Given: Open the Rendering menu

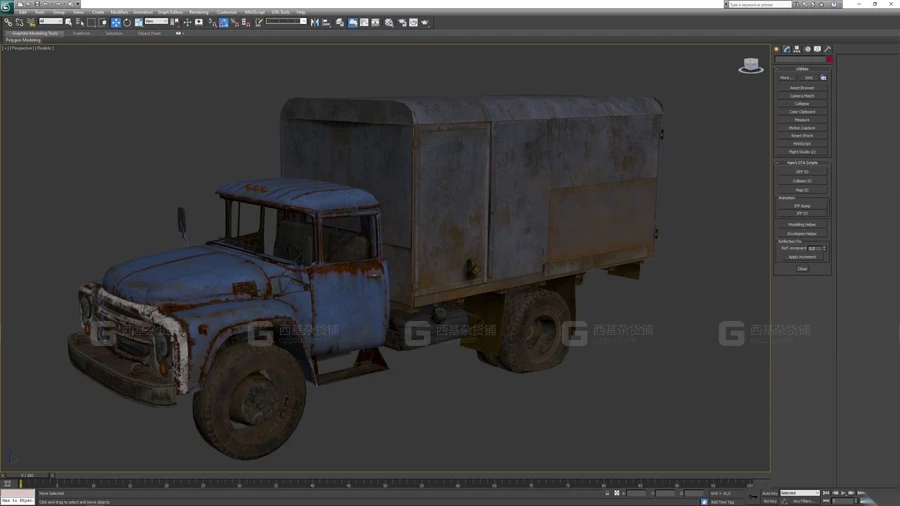Looking at the screenshot, I should (199, 12).
